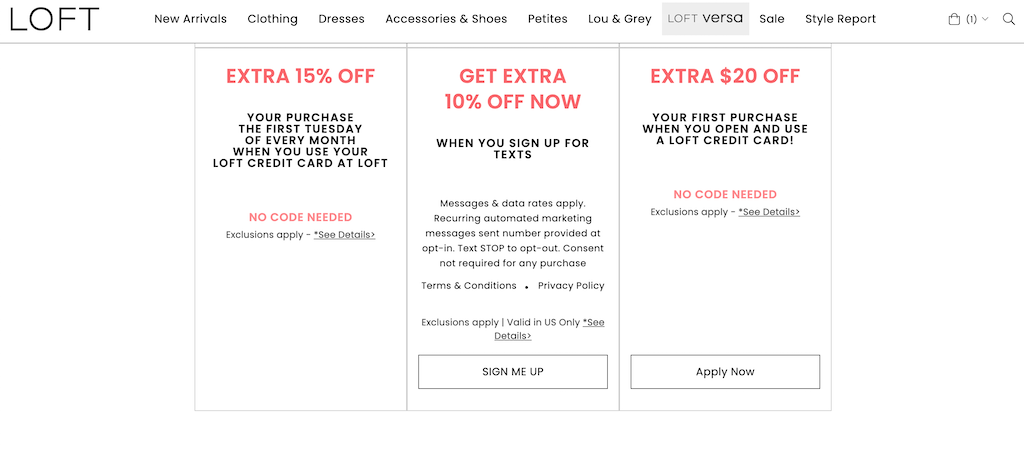
Task: Open the Sale menu
Action: point(772,19)
